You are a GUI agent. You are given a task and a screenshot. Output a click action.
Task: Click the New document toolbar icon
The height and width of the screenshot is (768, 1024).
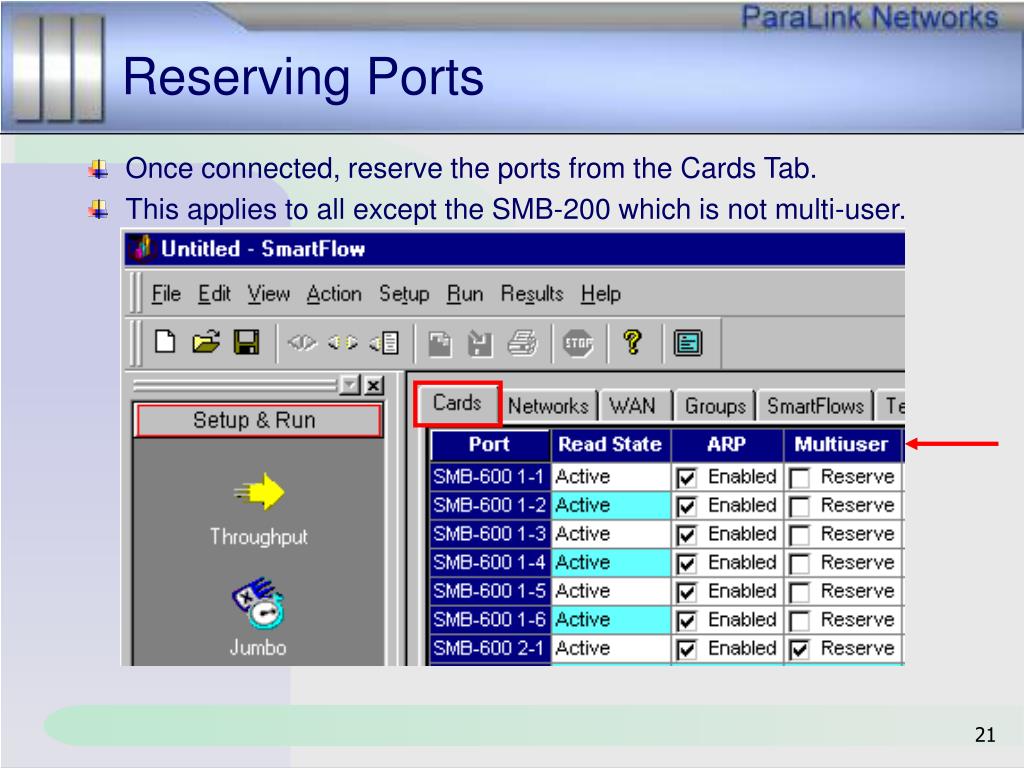pos(165,342)
